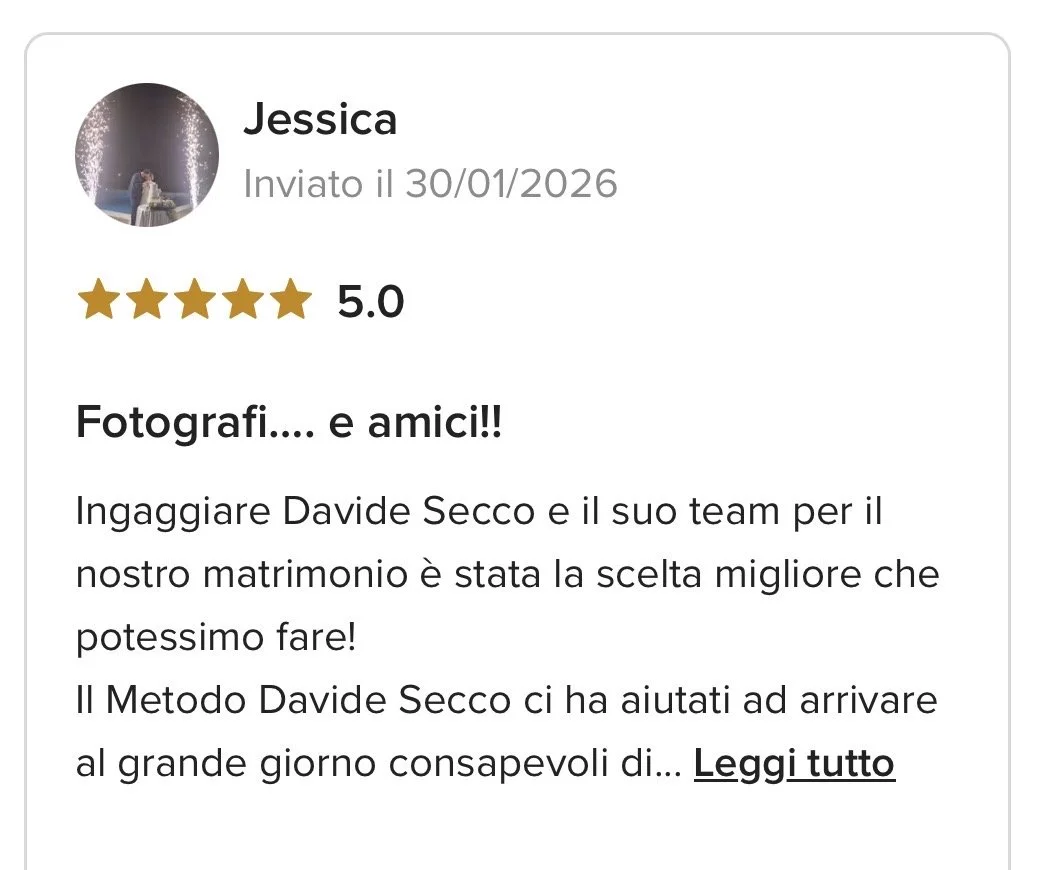Click the line starting "Ingaggiare Davide Secco"
The width and height of the screenshot is (1048, 870).
point(479,512)
